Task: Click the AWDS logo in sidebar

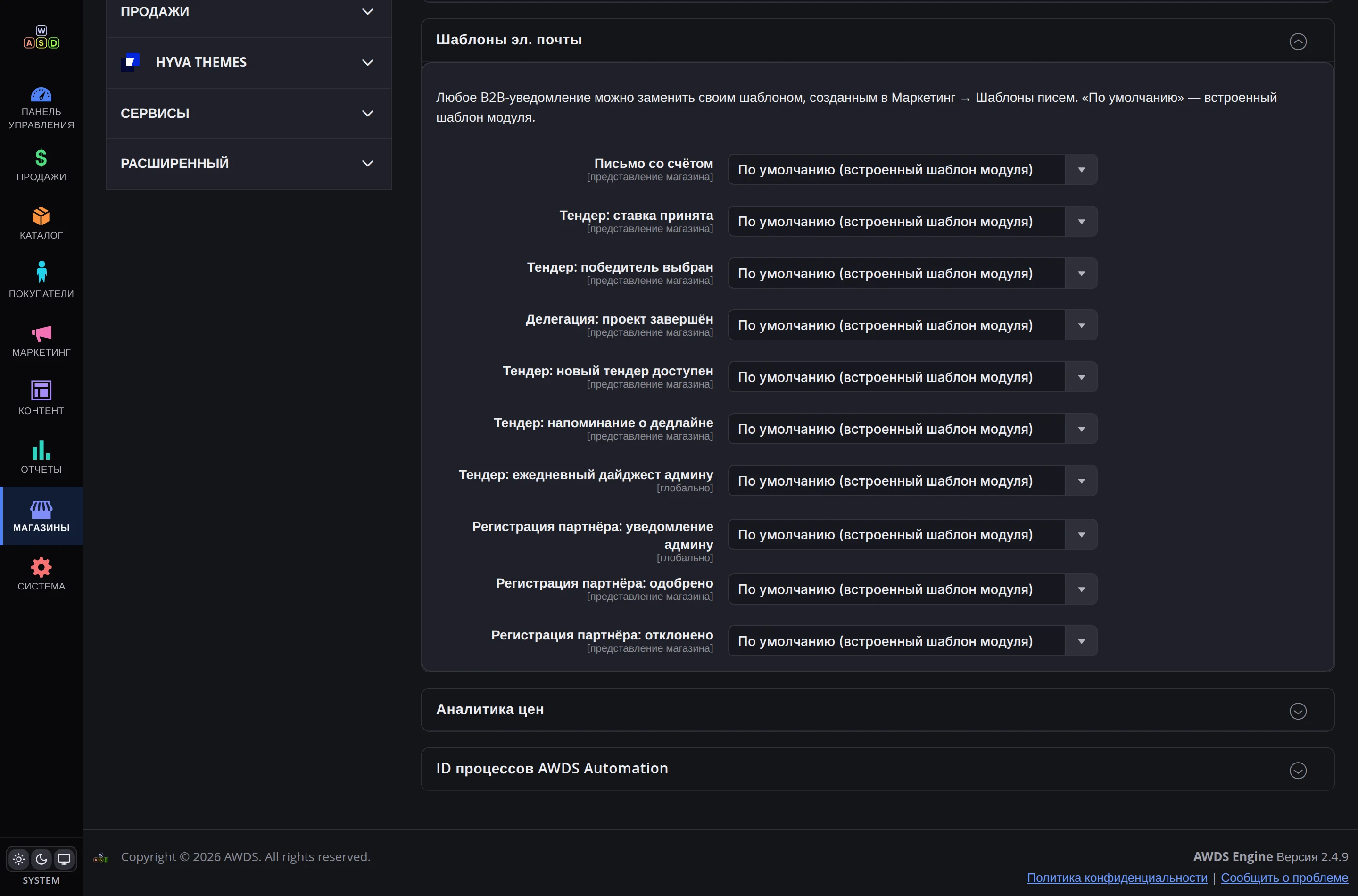Action: tap(41, 37)
